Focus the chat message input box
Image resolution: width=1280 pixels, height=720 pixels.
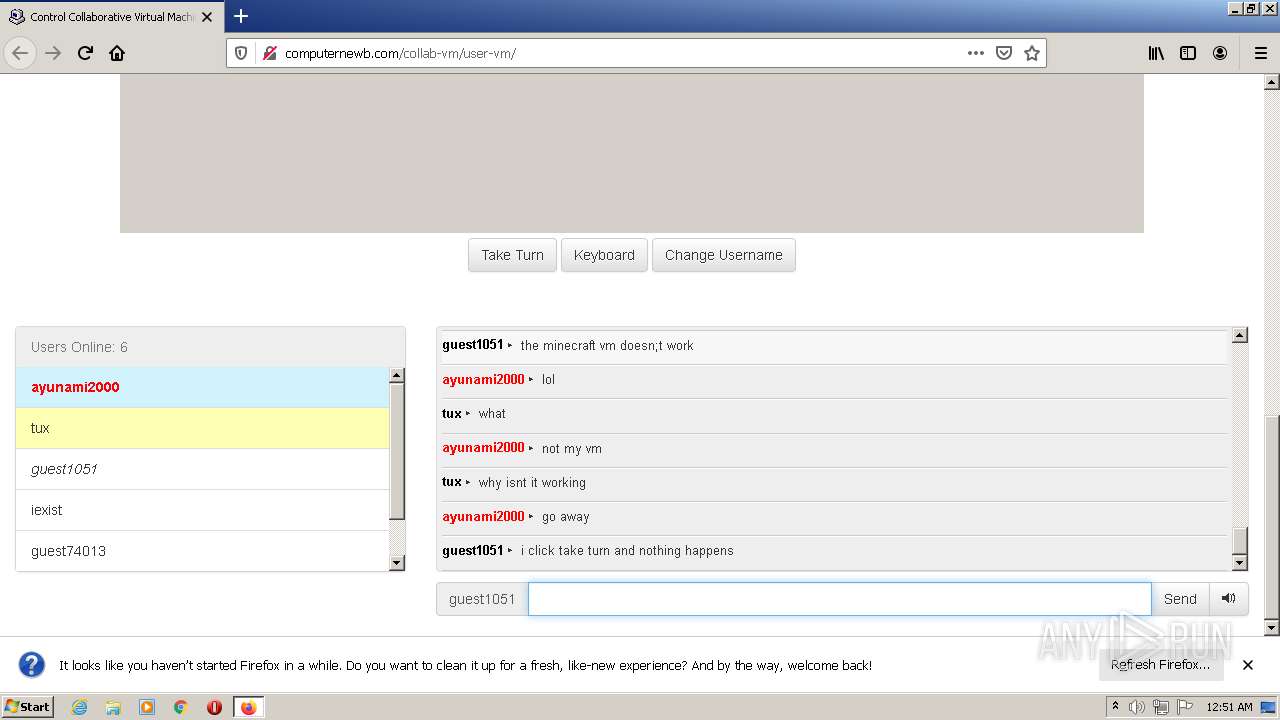click(840, 599)
